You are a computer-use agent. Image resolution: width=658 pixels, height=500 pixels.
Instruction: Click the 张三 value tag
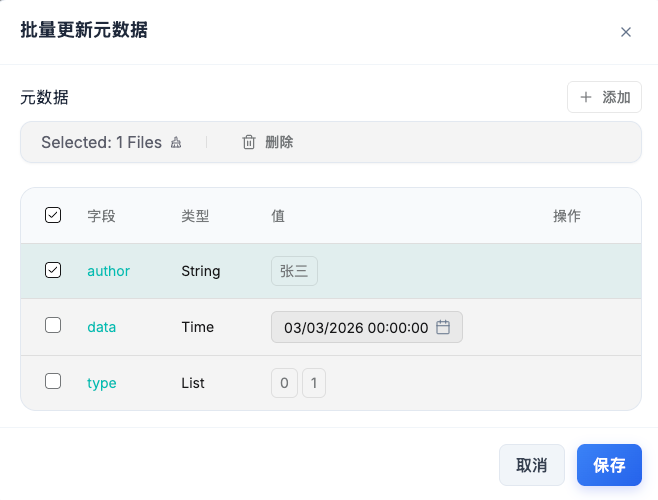[x=294, y=271]
